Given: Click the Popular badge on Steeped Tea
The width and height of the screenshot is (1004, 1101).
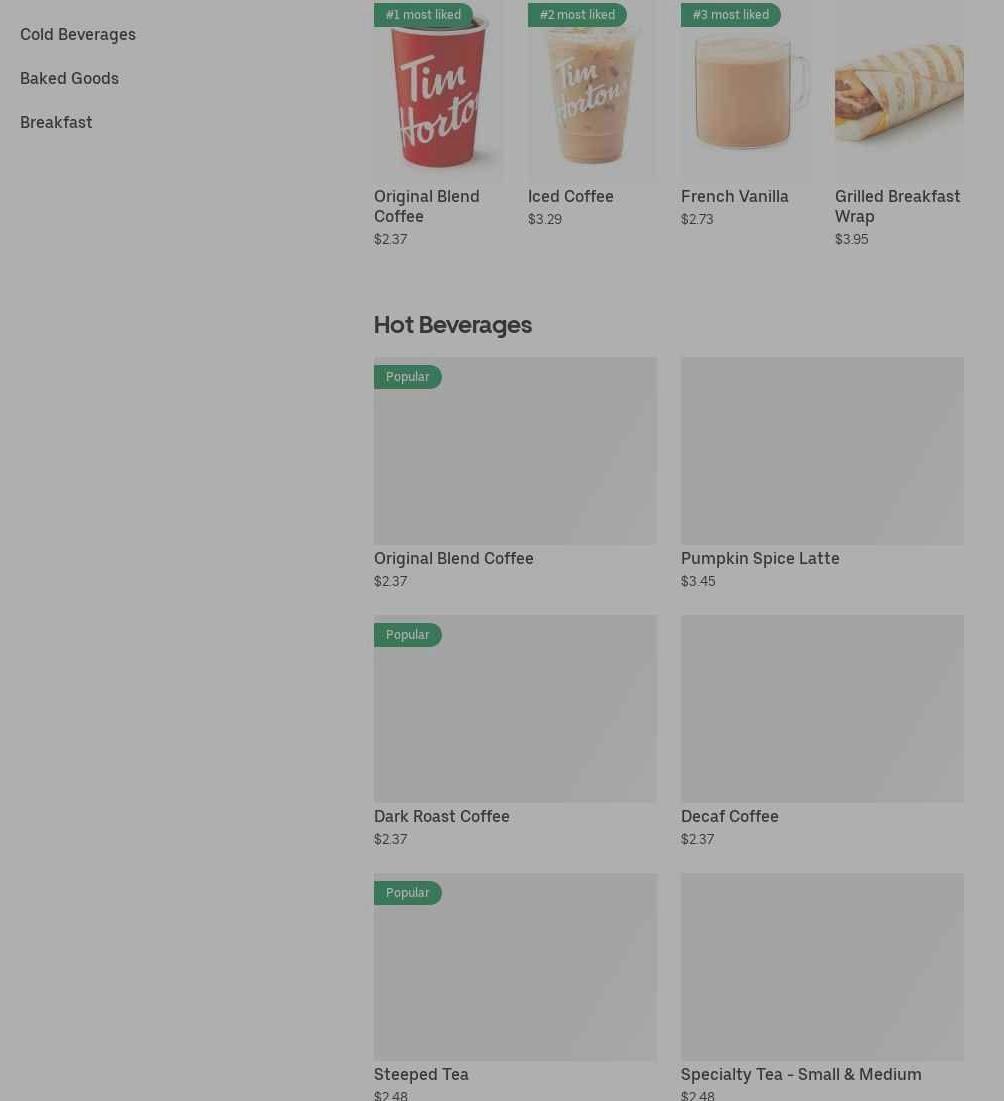Looking at the screenshot, I should pyautogui.click(x=408, y=892).
